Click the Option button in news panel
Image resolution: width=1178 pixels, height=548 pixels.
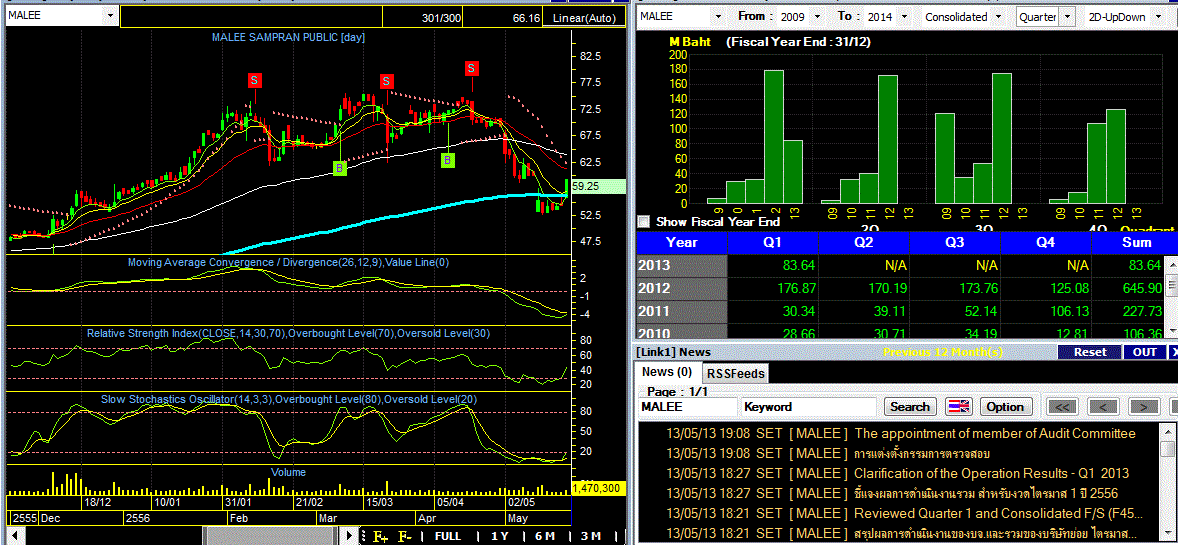(1005, 407)
